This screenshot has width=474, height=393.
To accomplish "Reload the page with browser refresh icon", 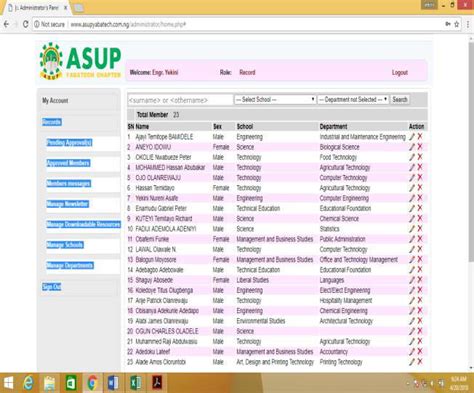I will coord(25,24).
